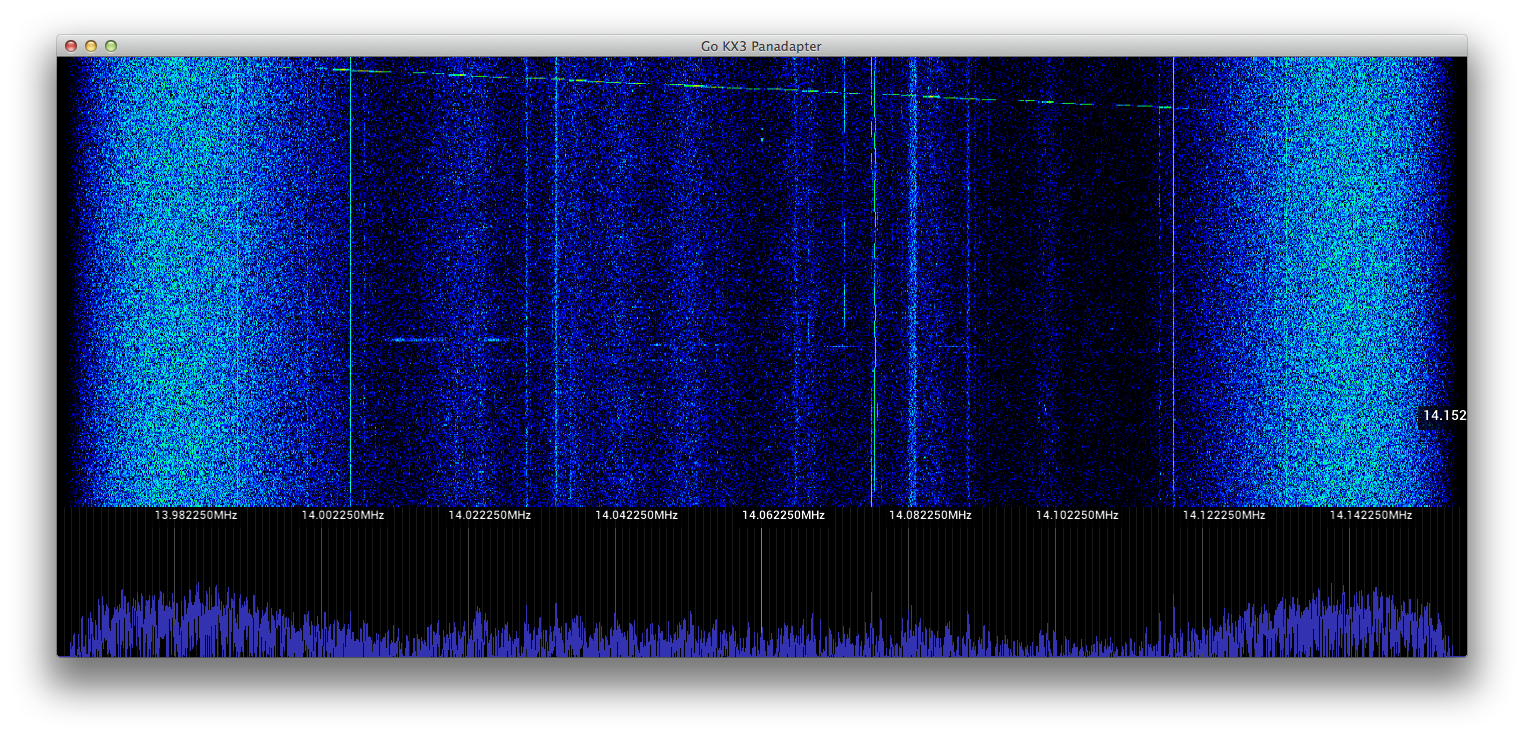Image resolution: width=1524 pixels, height=736 pixels.
Task: Minimize the panadapter window with yellow button
Action: pos(91,46)
